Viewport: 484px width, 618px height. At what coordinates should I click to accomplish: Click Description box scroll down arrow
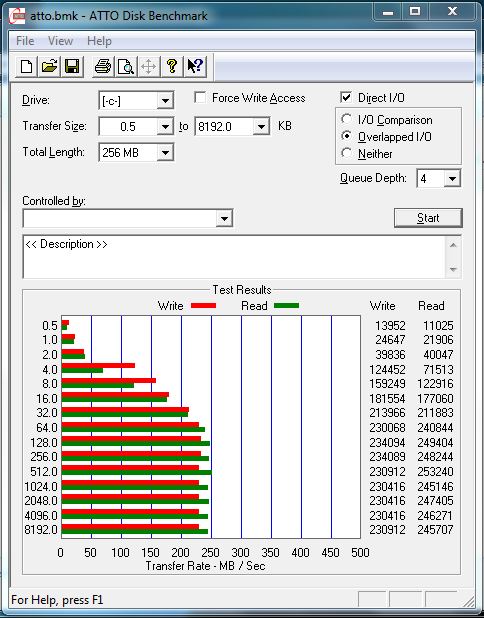(453, 270)
